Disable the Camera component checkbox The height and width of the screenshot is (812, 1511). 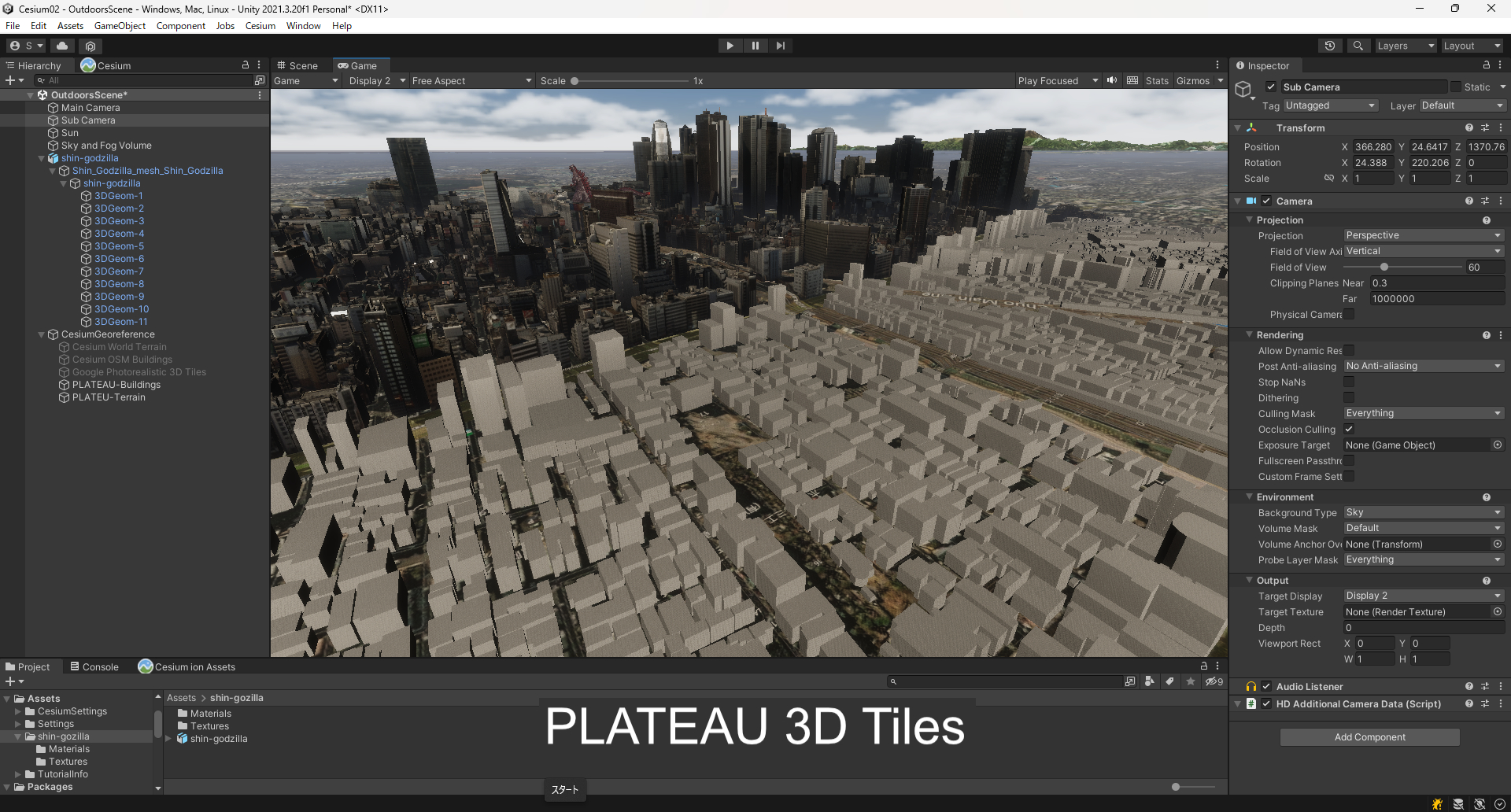1266,201
